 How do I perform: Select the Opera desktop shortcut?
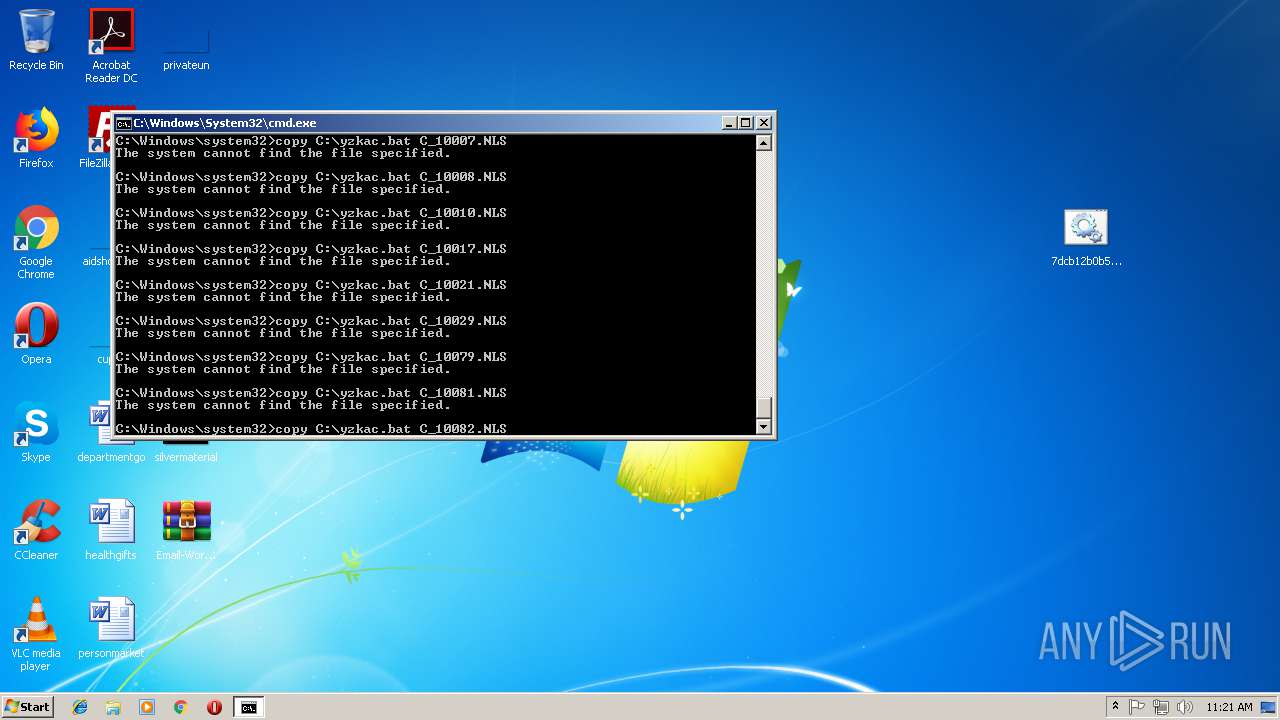tap(36, 334)
